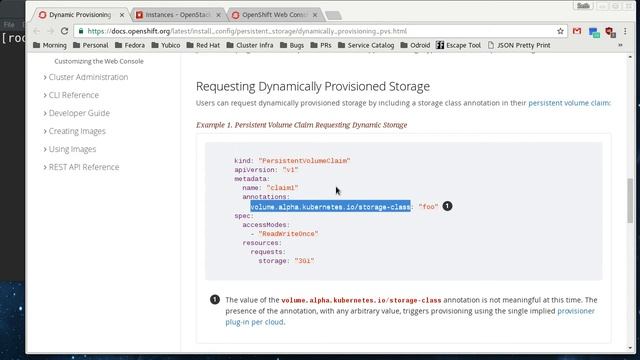Open Customizing the Web Console page
The width and height of the screenshot is (640, 360).
99,61
